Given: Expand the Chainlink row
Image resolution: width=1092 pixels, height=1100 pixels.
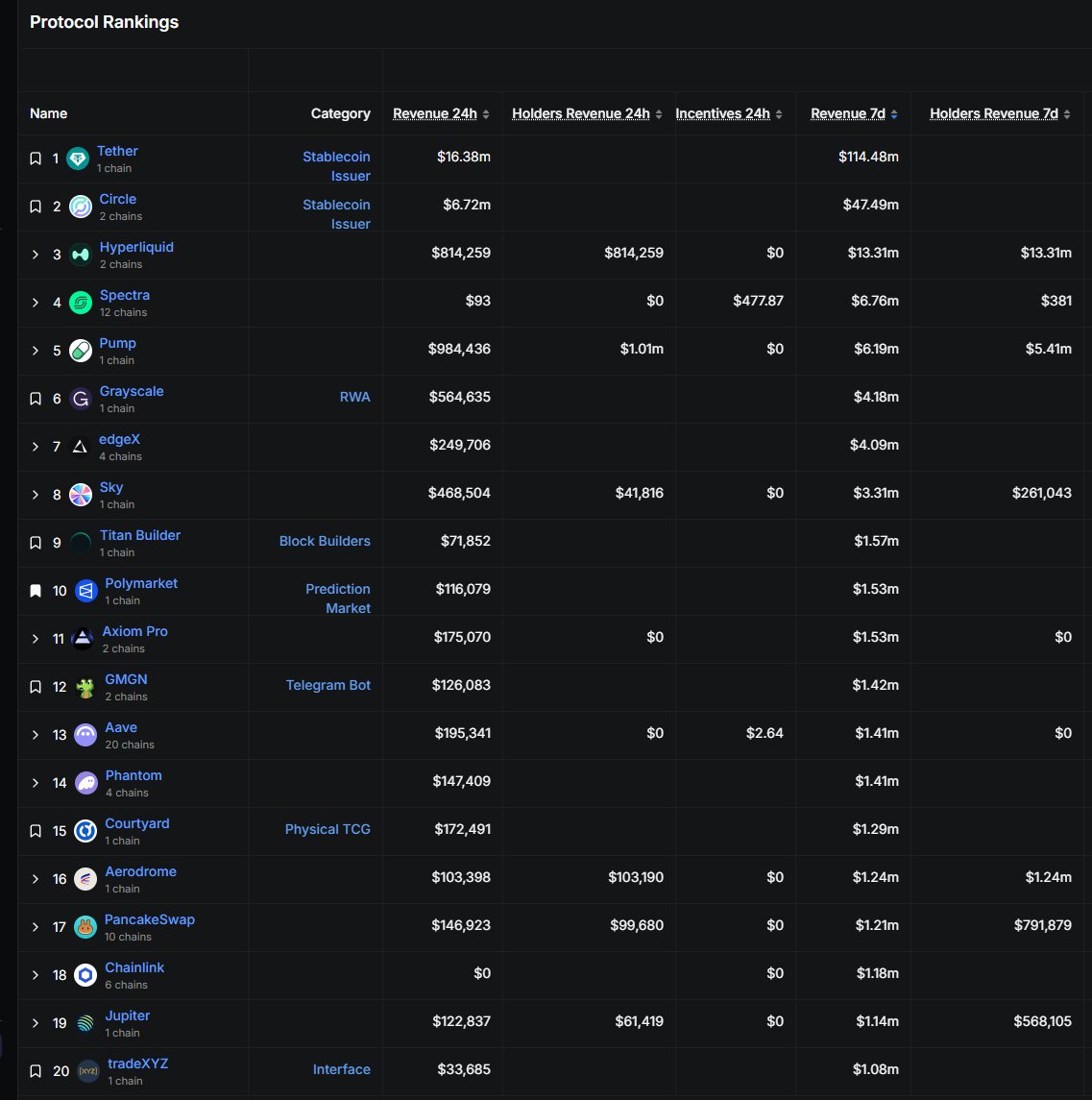Looking at the screenshot, I should click(x=36, y=975).
